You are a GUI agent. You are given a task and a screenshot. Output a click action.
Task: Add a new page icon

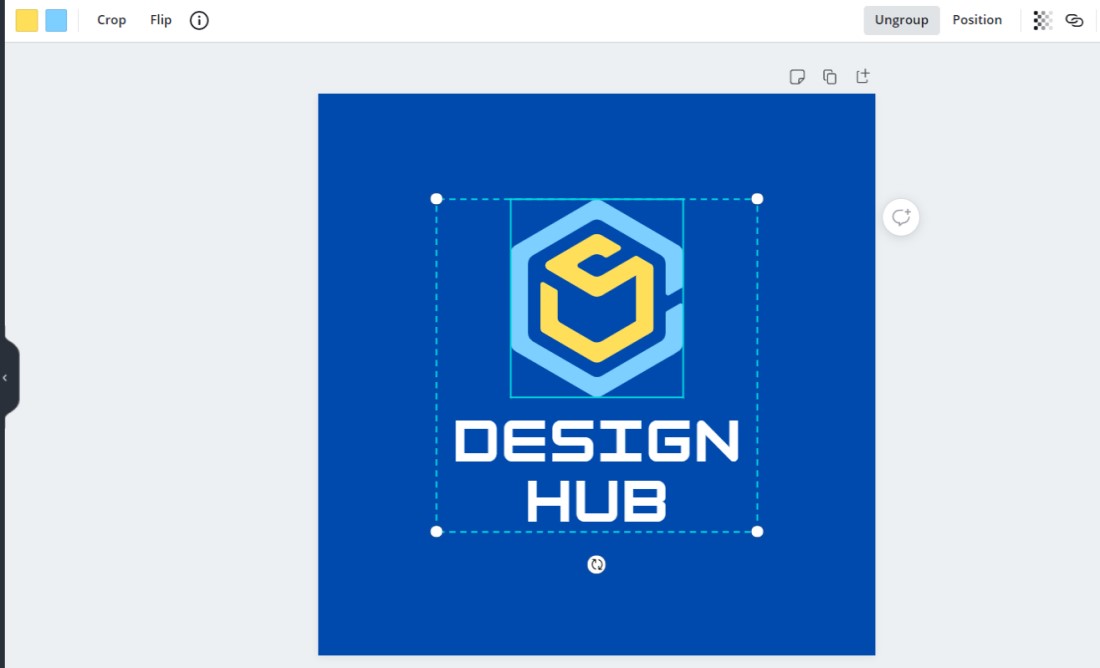point(863,76)
